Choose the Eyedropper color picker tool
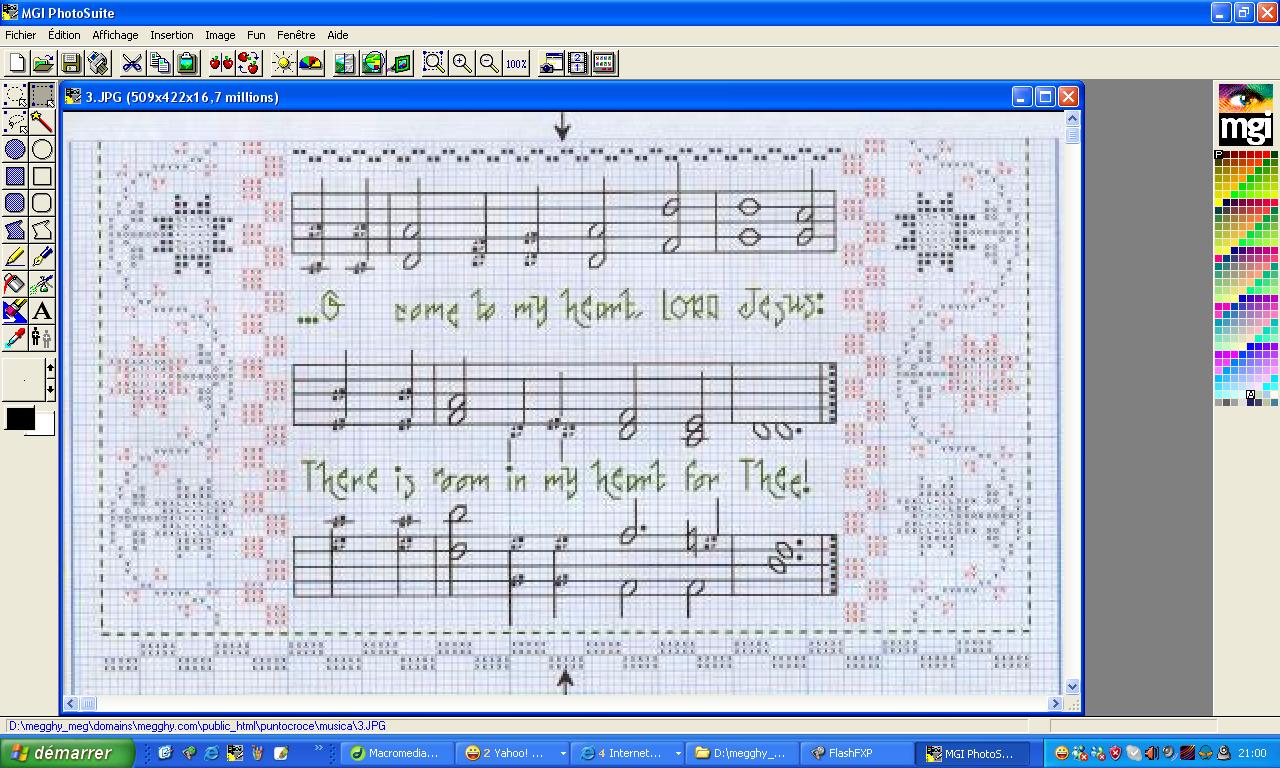Image resolution: width=1280 pixels, height=768 pixels. (15, 338)
